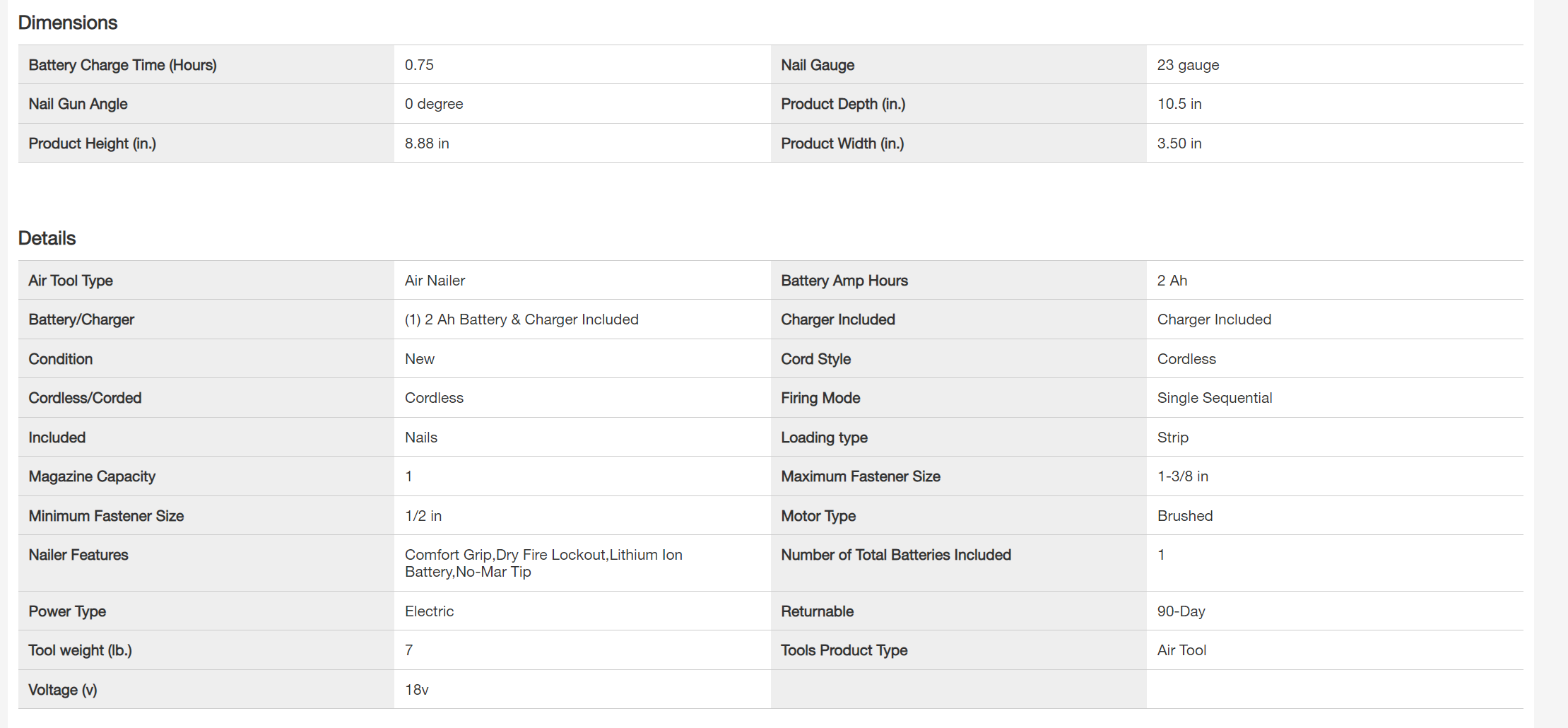Click the Product Height 8.88 in value
1568x728 pixels.
pyautogui.click(x=427, y=143)
